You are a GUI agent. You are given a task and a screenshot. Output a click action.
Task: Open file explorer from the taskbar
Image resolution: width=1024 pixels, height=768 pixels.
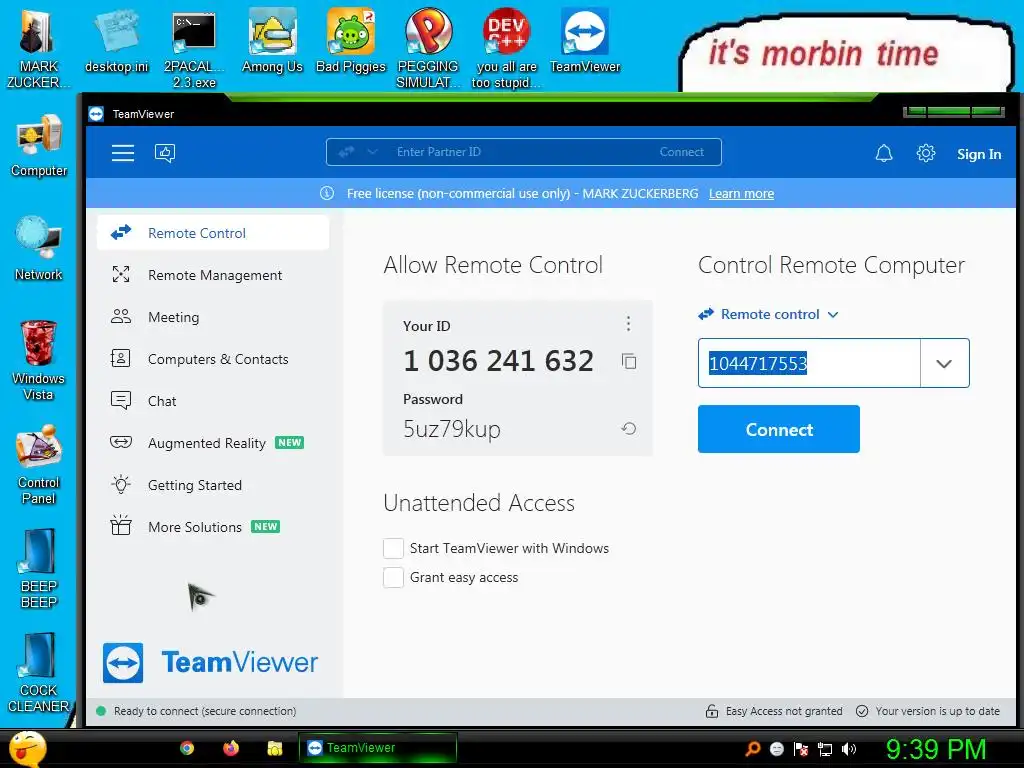point(274,748)
